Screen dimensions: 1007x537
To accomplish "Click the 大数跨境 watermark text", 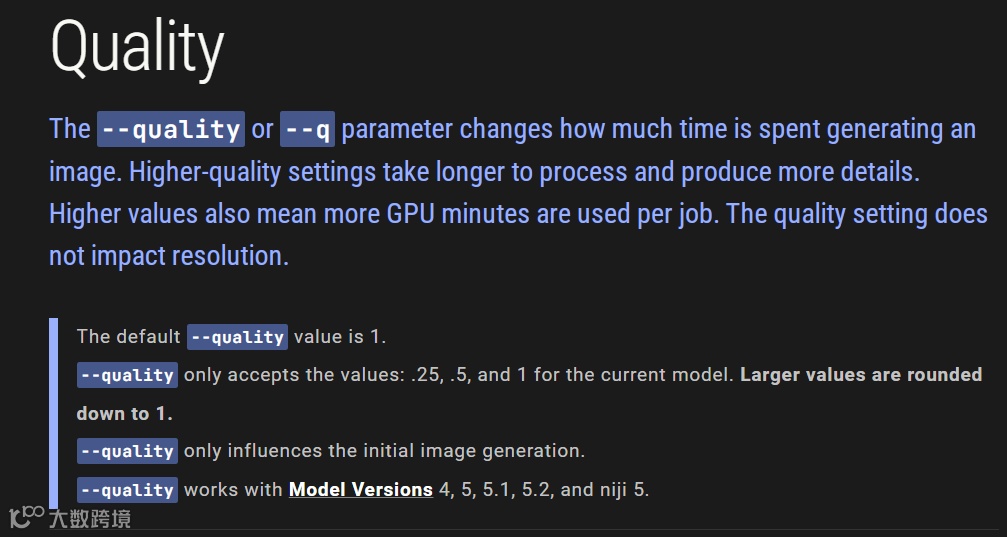I will tap(90, 518).
